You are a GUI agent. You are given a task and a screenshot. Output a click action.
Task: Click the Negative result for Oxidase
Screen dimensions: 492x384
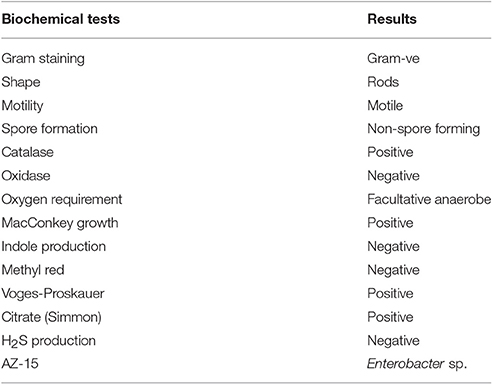pos(393,176)
